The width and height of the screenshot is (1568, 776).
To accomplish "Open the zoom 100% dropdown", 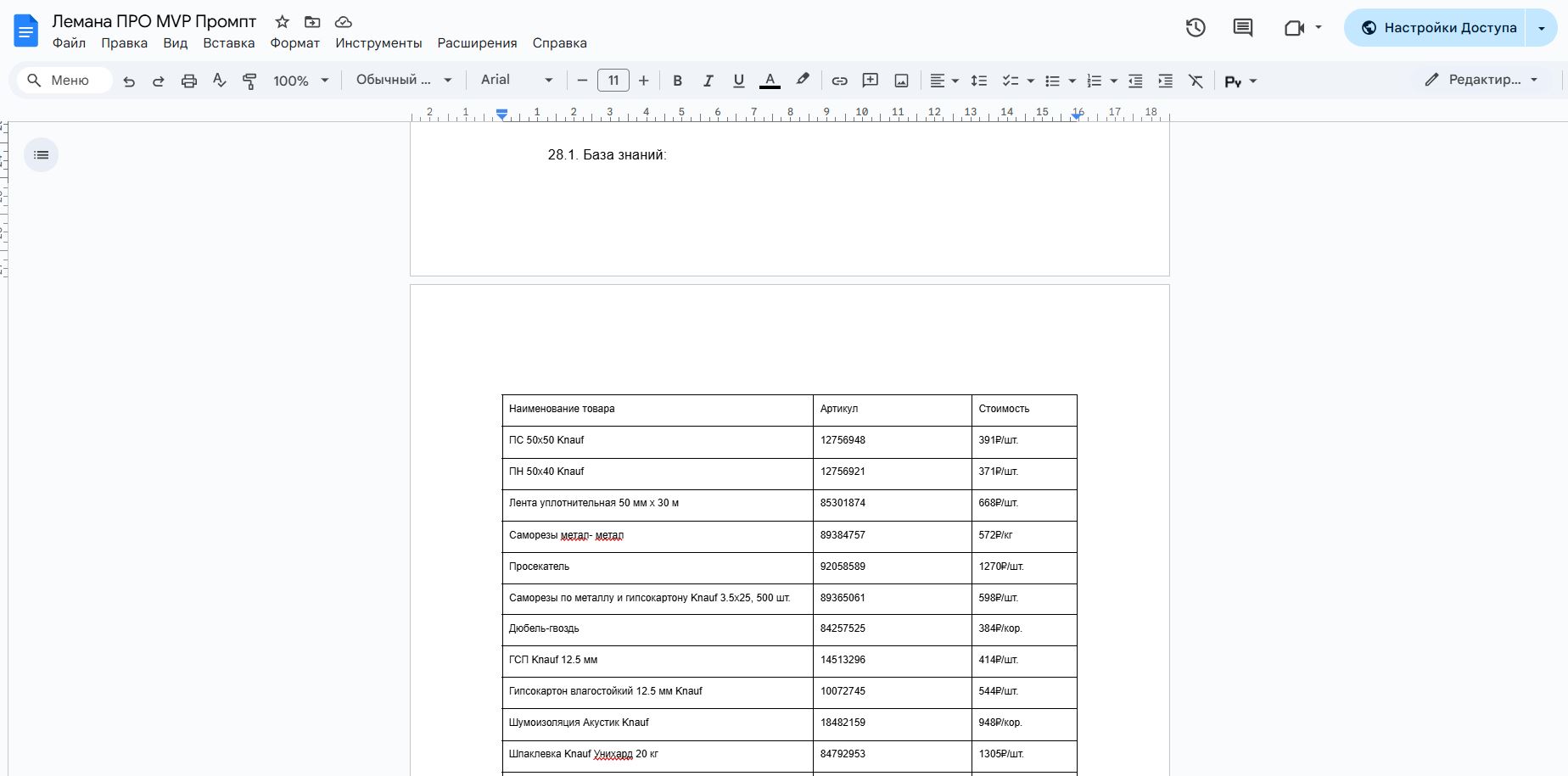I will click(x=300, y=81).
